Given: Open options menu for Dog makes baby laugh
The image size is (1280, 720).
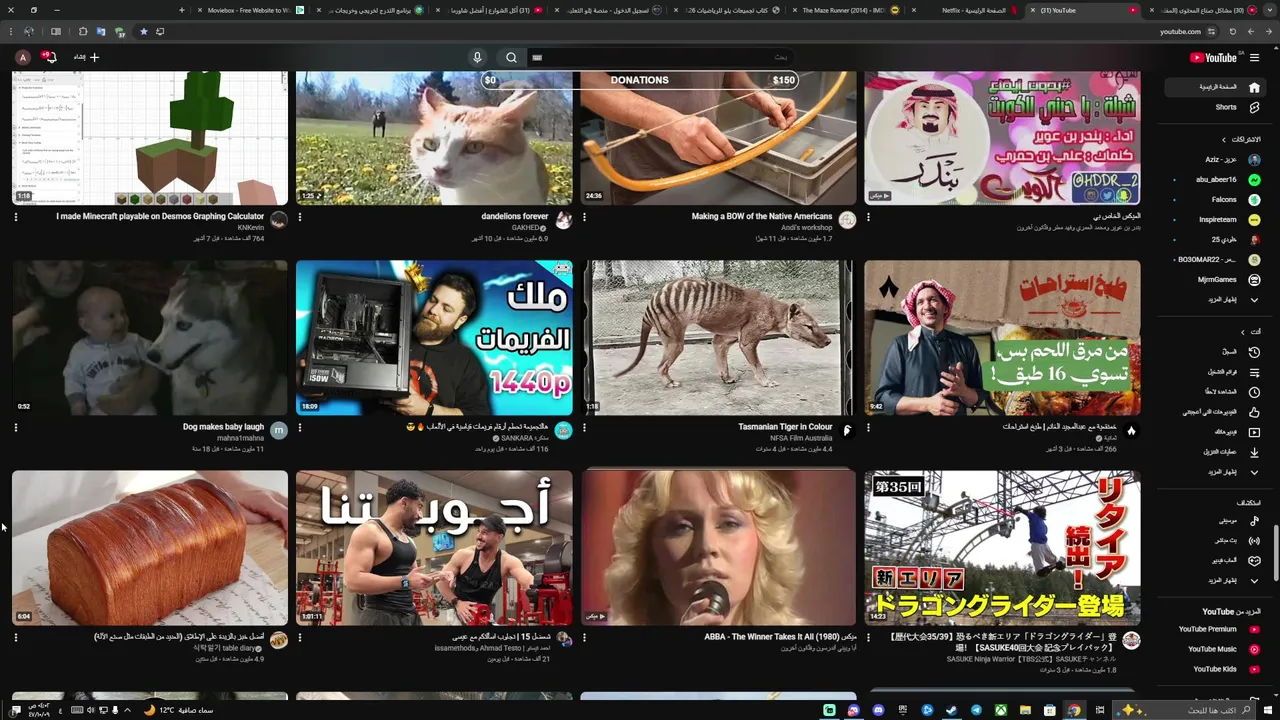Looking at the screenshot, I should (16, 428).
